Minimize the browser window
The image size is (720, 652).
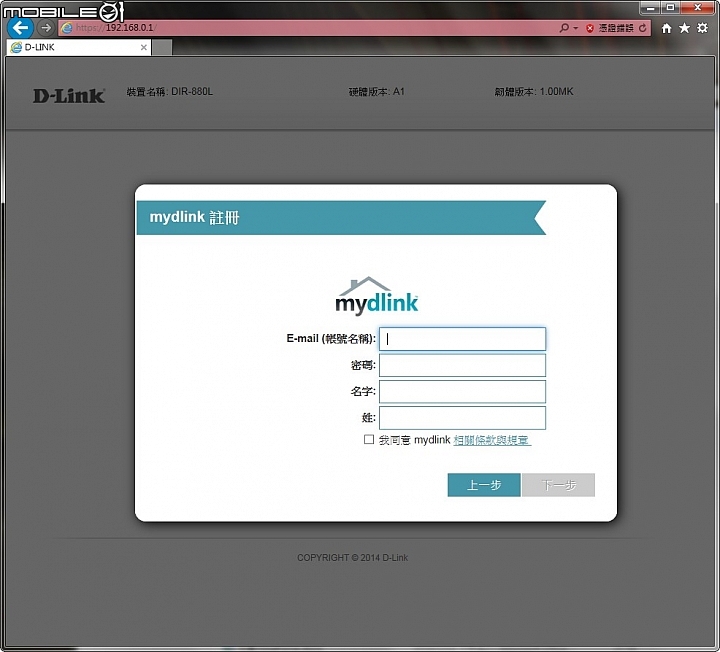click(x=650, y=7)
